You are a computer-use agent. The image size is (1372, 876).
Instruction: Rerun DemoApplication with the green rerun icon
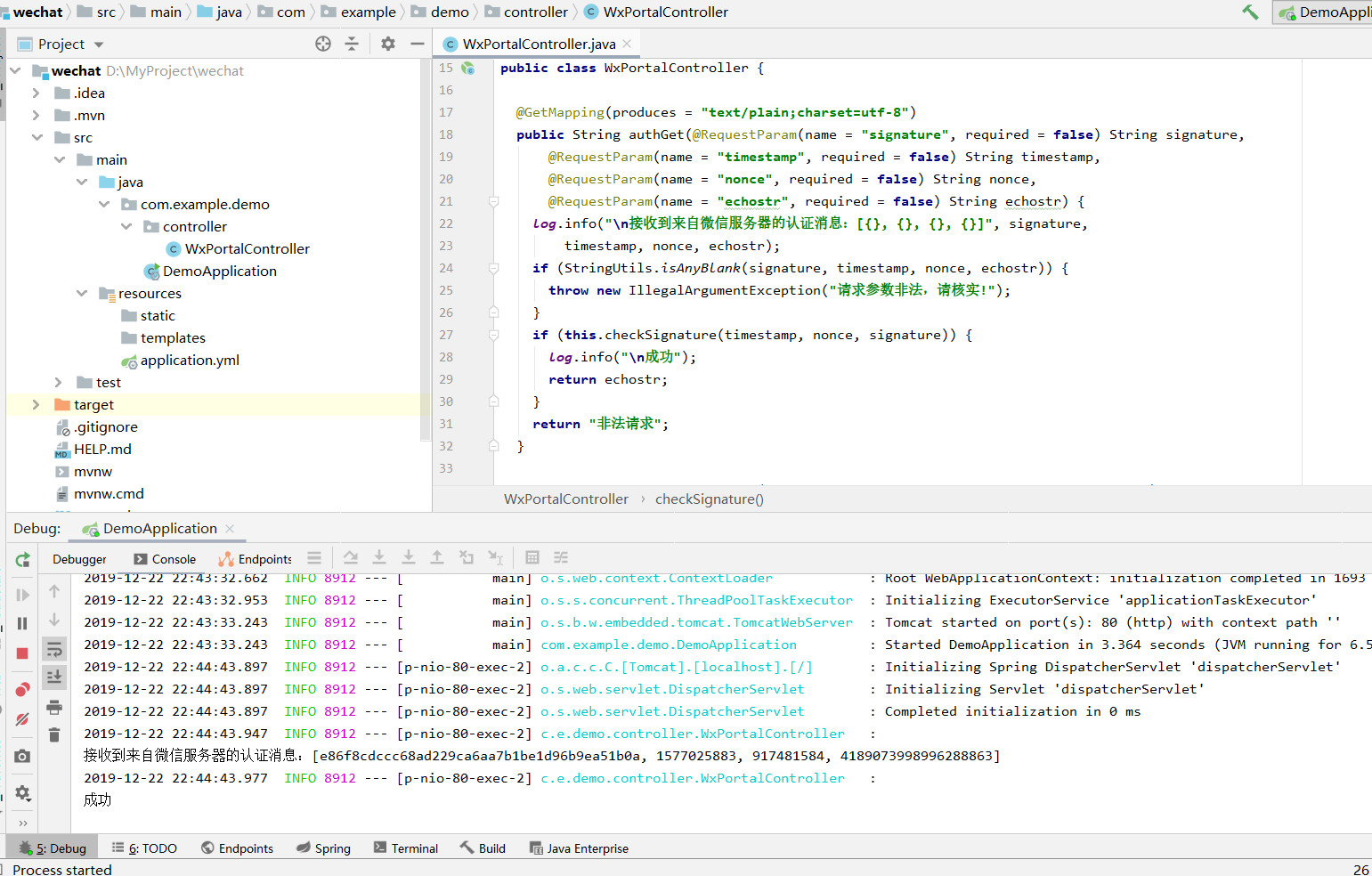[x=23, y=560]
